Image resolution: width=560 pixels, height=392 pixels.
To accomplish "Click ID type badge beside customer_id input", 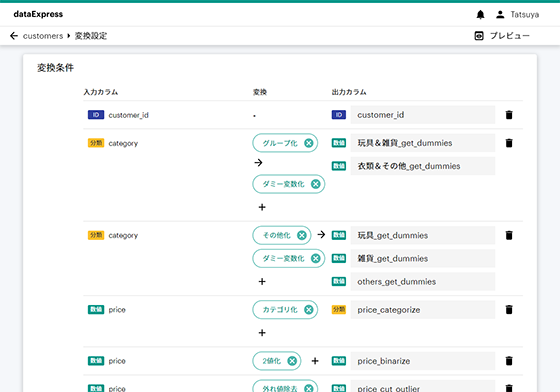I will pos(96,115).
